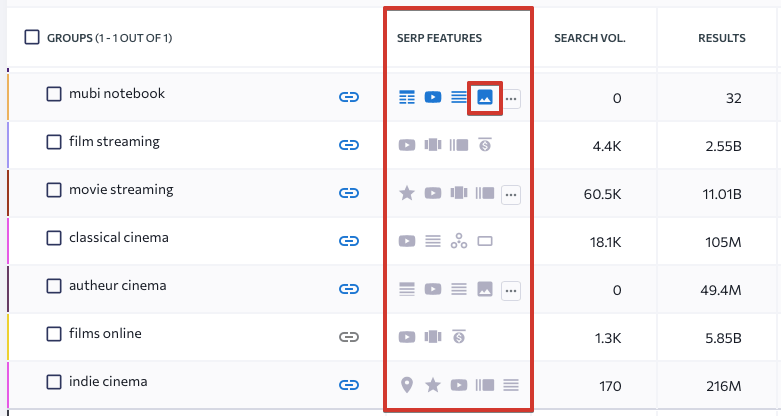
Task: Click the video icon in mubi notebook row
Action: pos(433,97)
